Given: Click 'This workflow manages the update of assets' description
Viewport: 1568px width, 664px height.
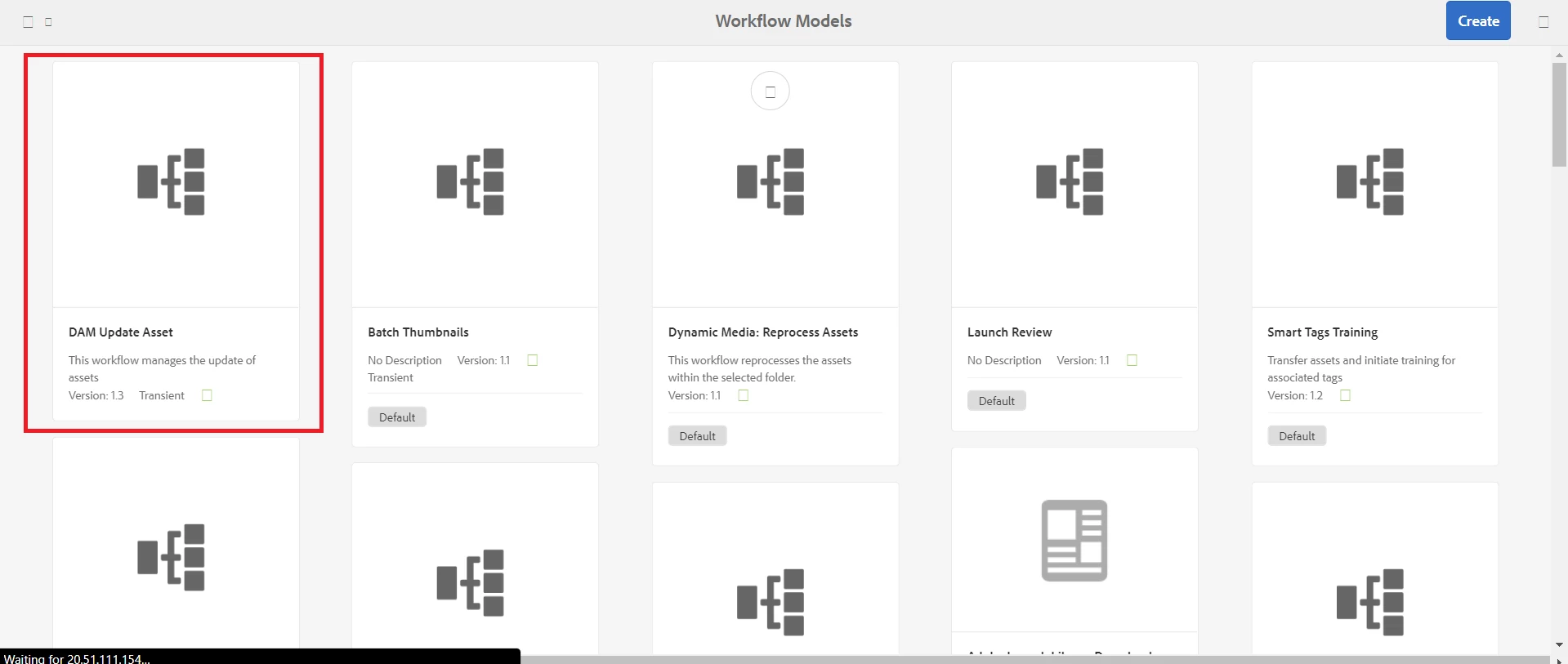Looking at the screenshot, I should (162, 368).
